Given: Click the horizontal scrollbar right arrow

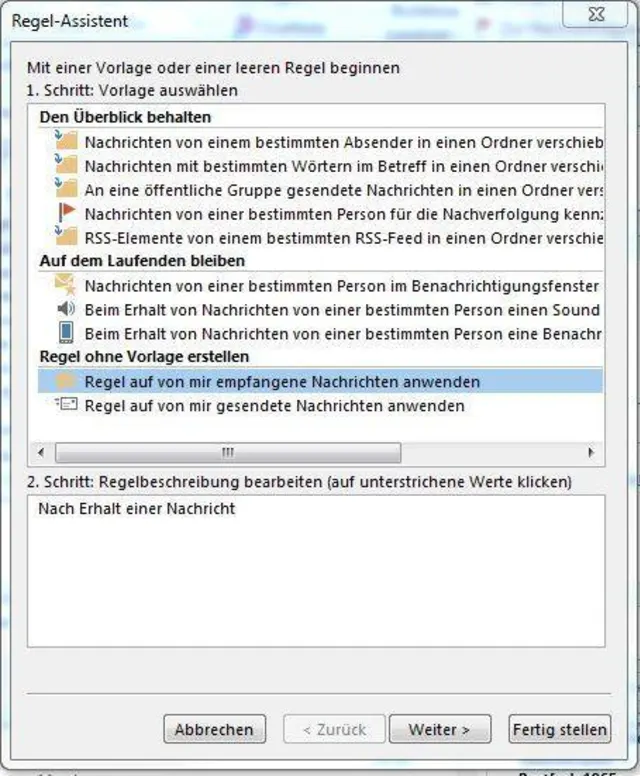Looking at the screenshot, I should (x=591, y=452).
